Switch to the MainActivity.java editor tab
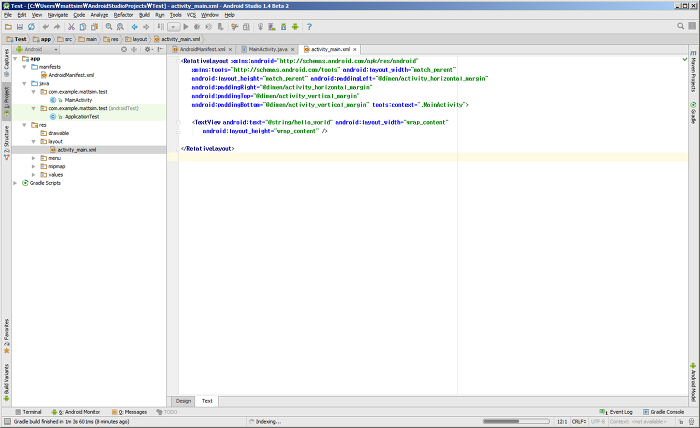700x428 pixels. click(266, 49)
